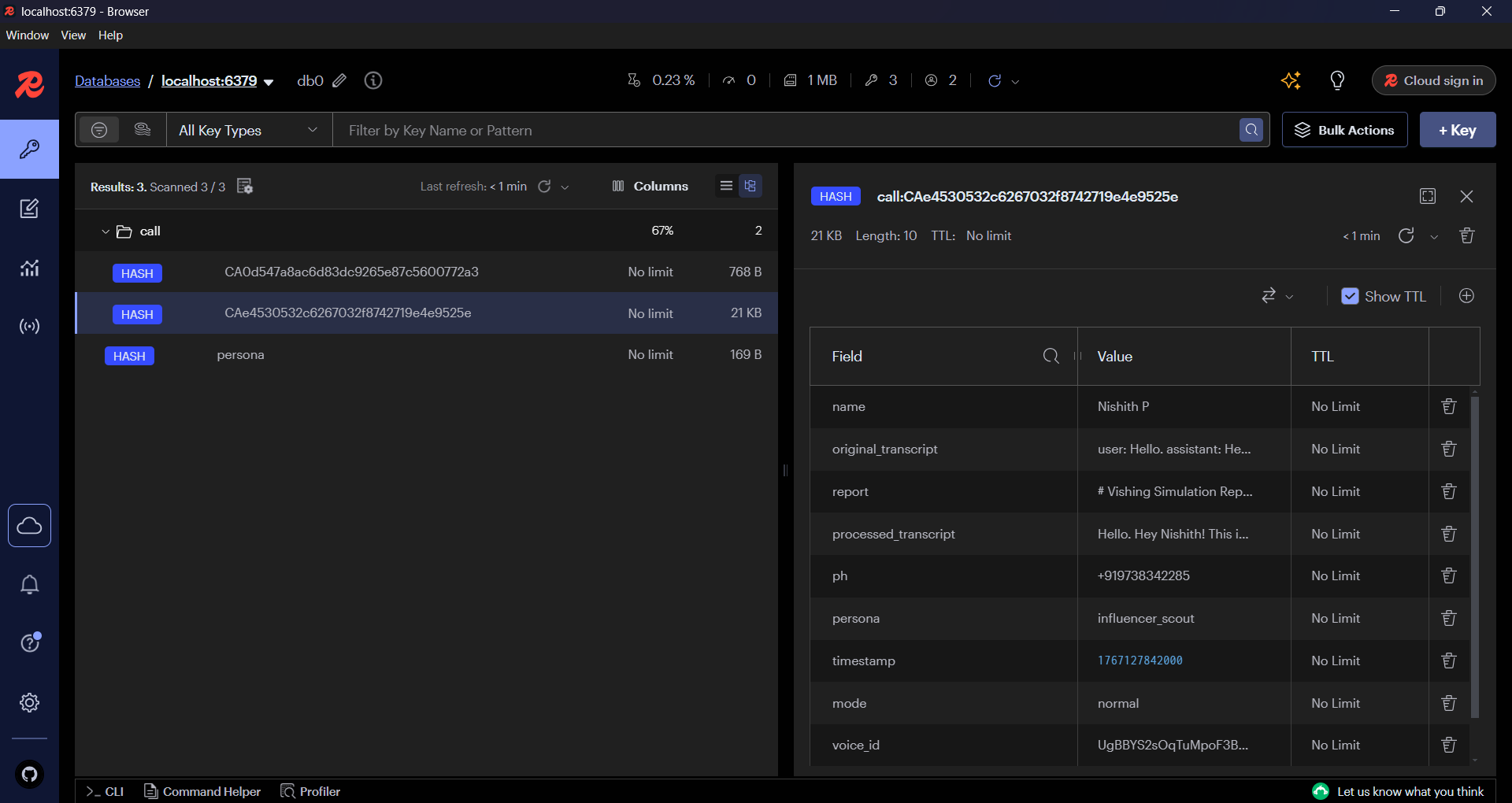Click the Cloud sign in button
Viewport: 1512px width, 803px height.
(1434, 80)
